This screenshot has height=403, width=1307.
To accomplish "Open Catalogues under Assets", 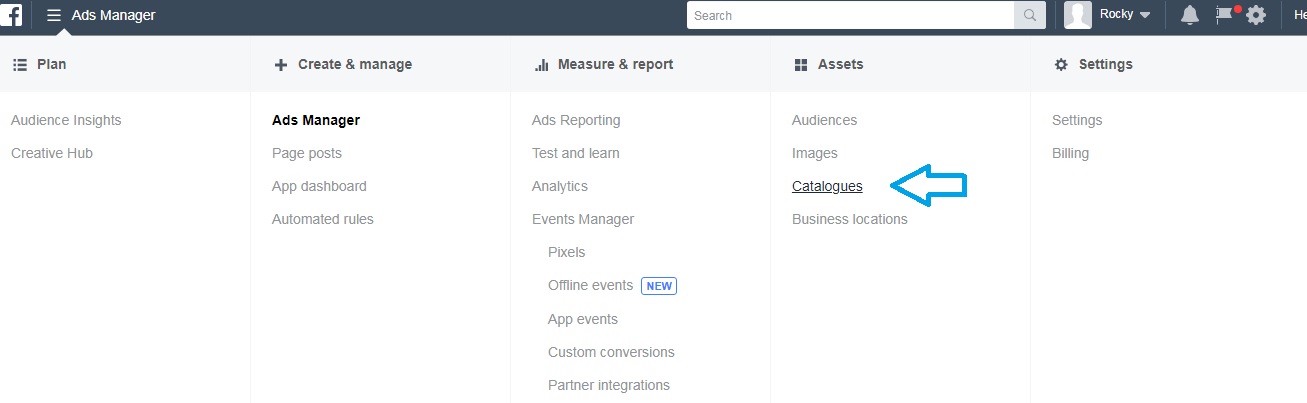I will [x=827, y=186].
